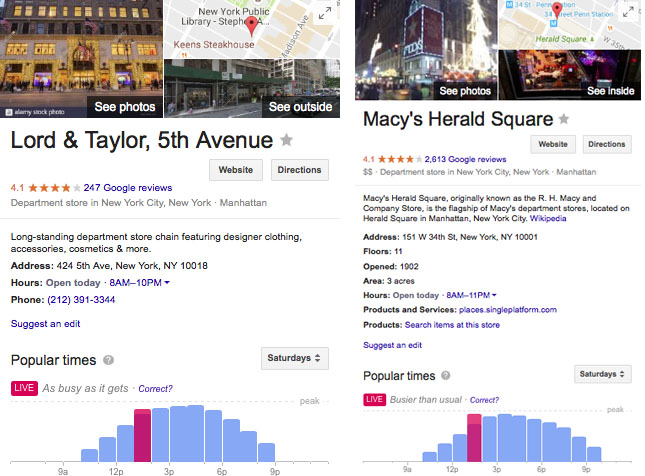Open Lord & Taylor's 247 Google reviews

[x=128, y=188]
